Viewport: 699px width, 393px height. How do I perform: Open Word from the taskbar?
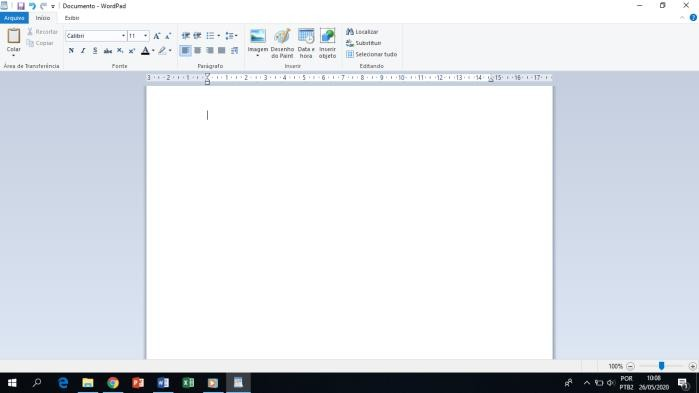coord(163,383)
